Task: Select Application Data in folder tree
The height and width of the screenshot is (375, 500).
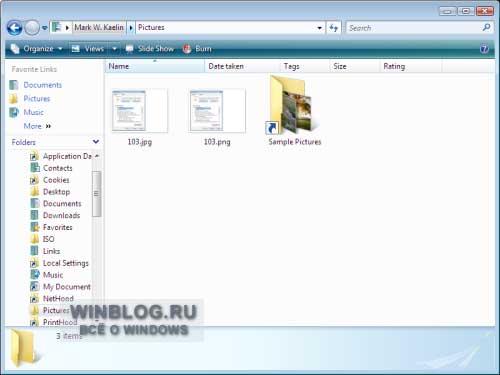Action: [67, 156]
